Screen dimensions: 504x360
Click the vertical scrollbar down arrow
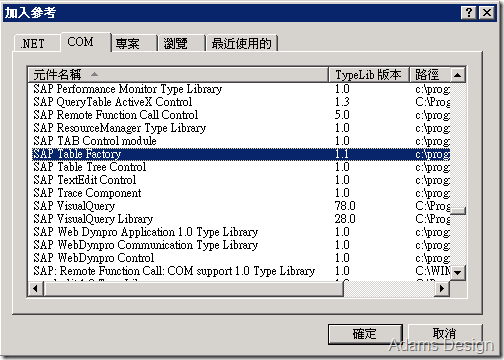coord(458,273)
